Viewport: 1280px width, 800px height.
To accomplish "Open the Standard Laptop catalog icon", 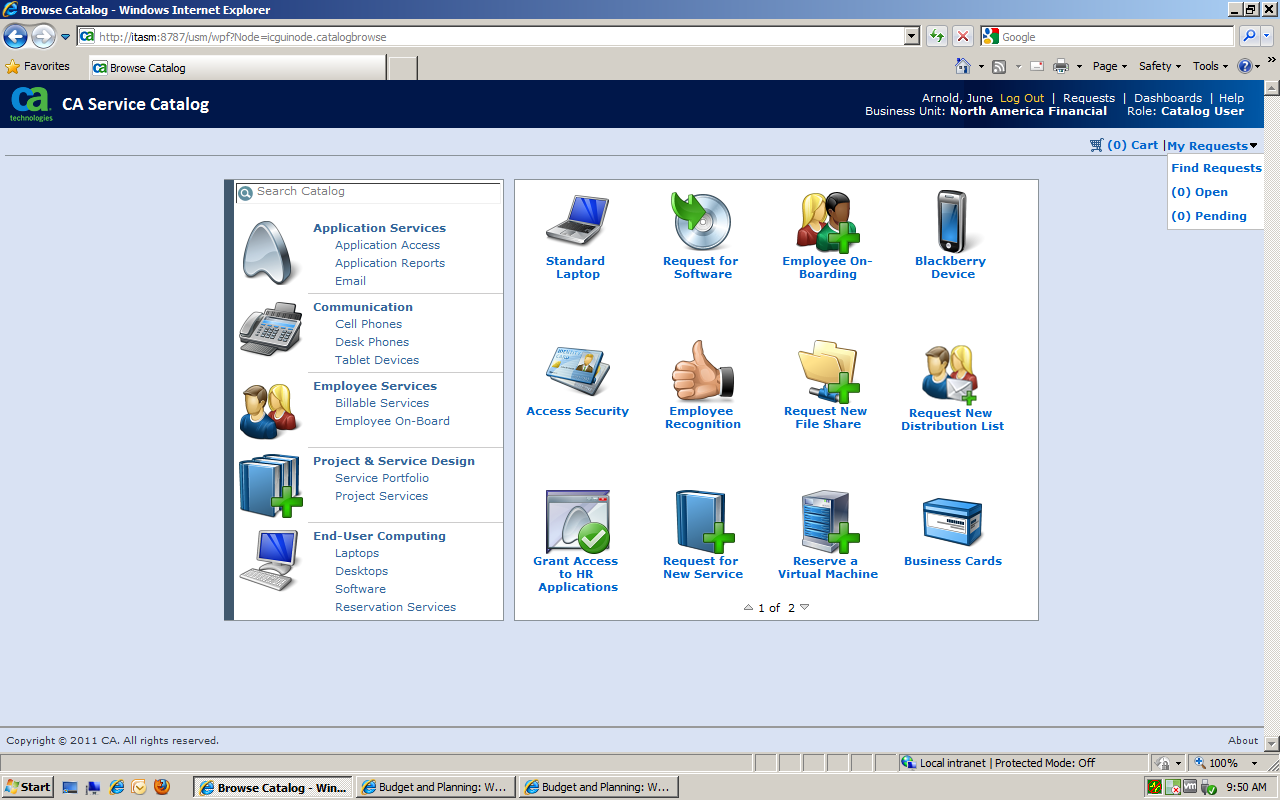I will pyautogui.click(x=577, y=220).
